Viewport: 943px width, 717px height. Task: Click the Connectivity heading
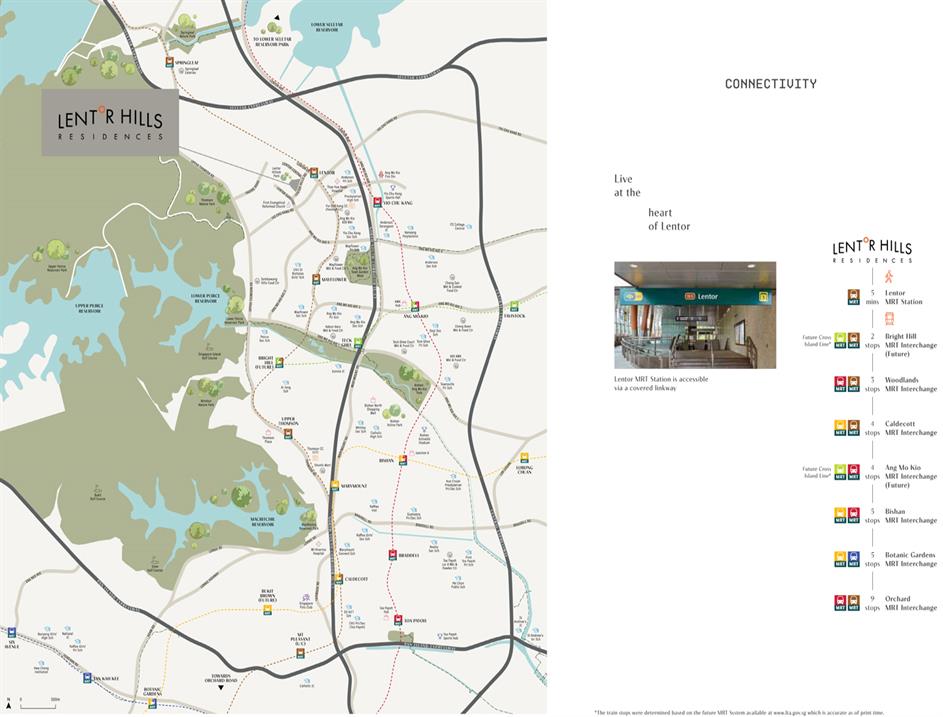coord(770,84)
